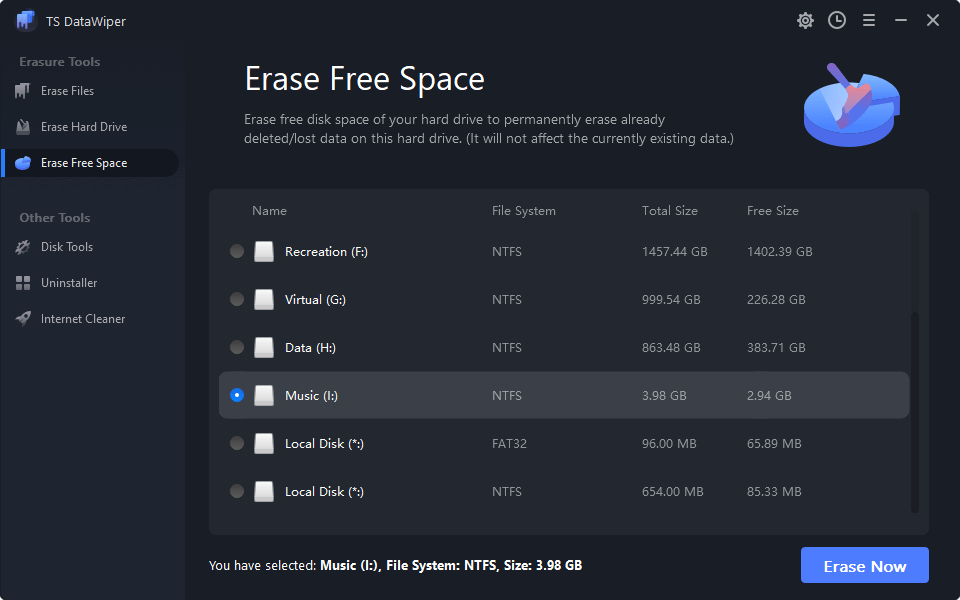Screen dimensions: 960x600
Task: Select the FAT32 Local Disk radio button
Action: tap(237, 444)
